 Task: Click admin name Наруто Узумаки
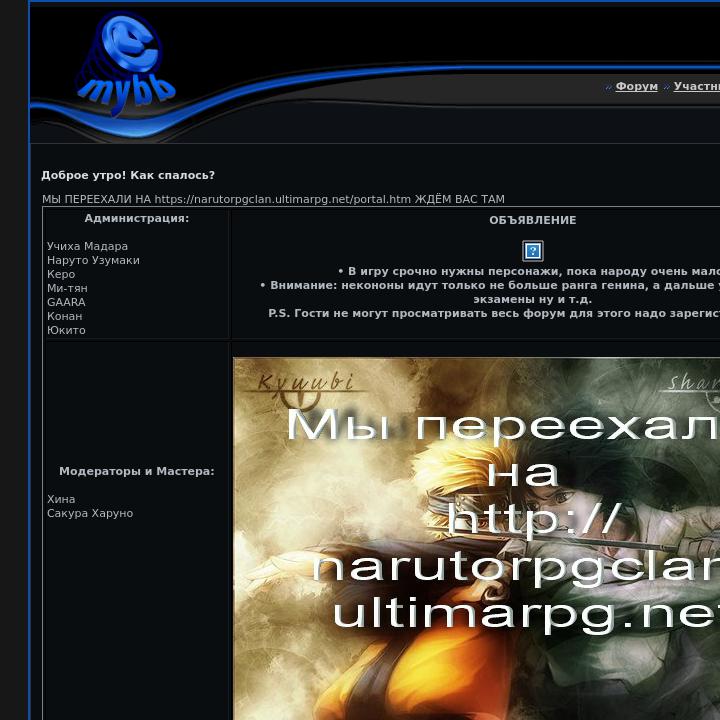(x=93, y=260)
